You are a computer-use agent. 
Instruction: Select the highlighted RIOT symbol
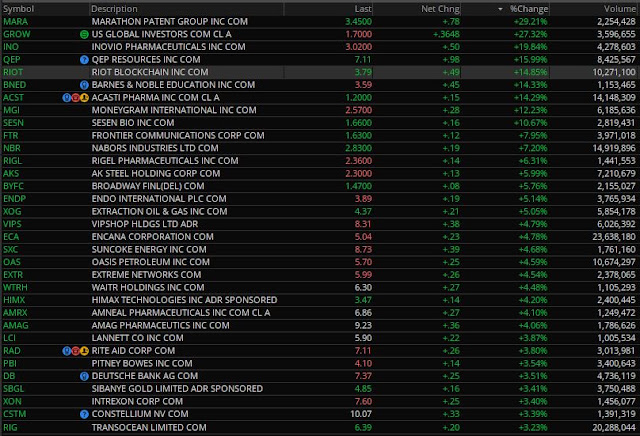pos(13,72)
